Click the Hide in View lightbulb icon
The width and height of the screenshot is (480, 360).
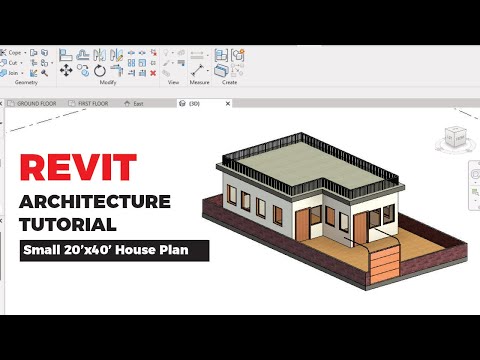coord(166,53)
